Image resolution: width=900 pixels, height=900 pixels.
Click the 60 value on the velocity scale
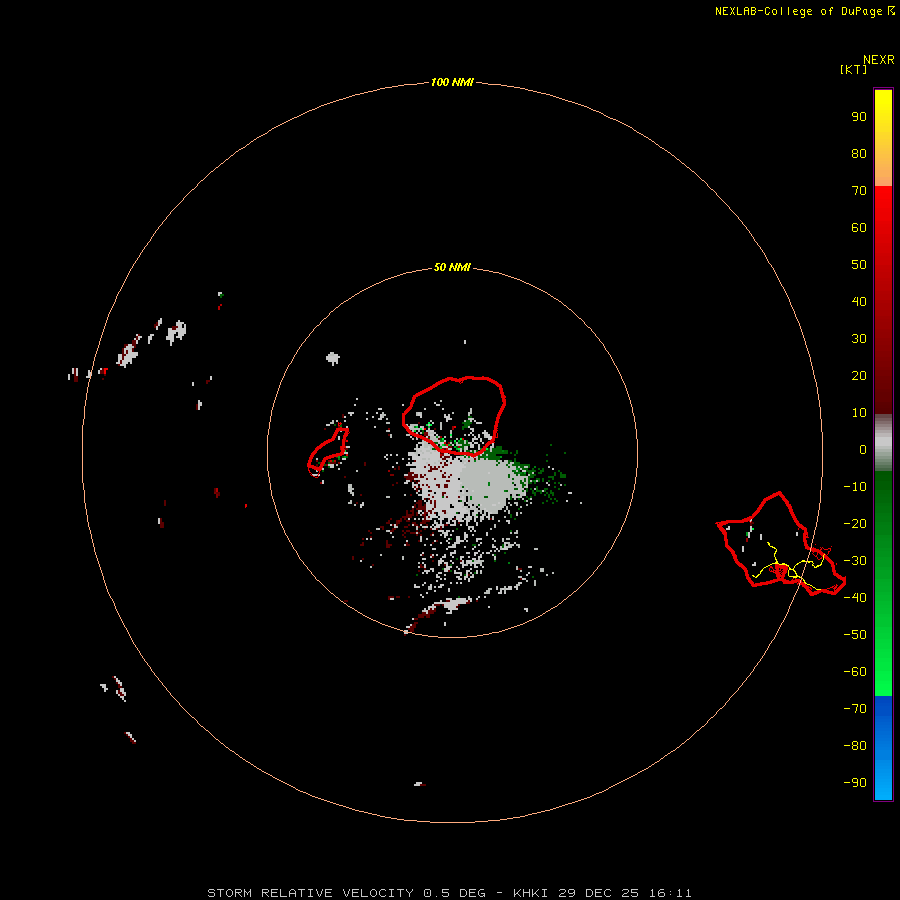click(x=859, y=227)
